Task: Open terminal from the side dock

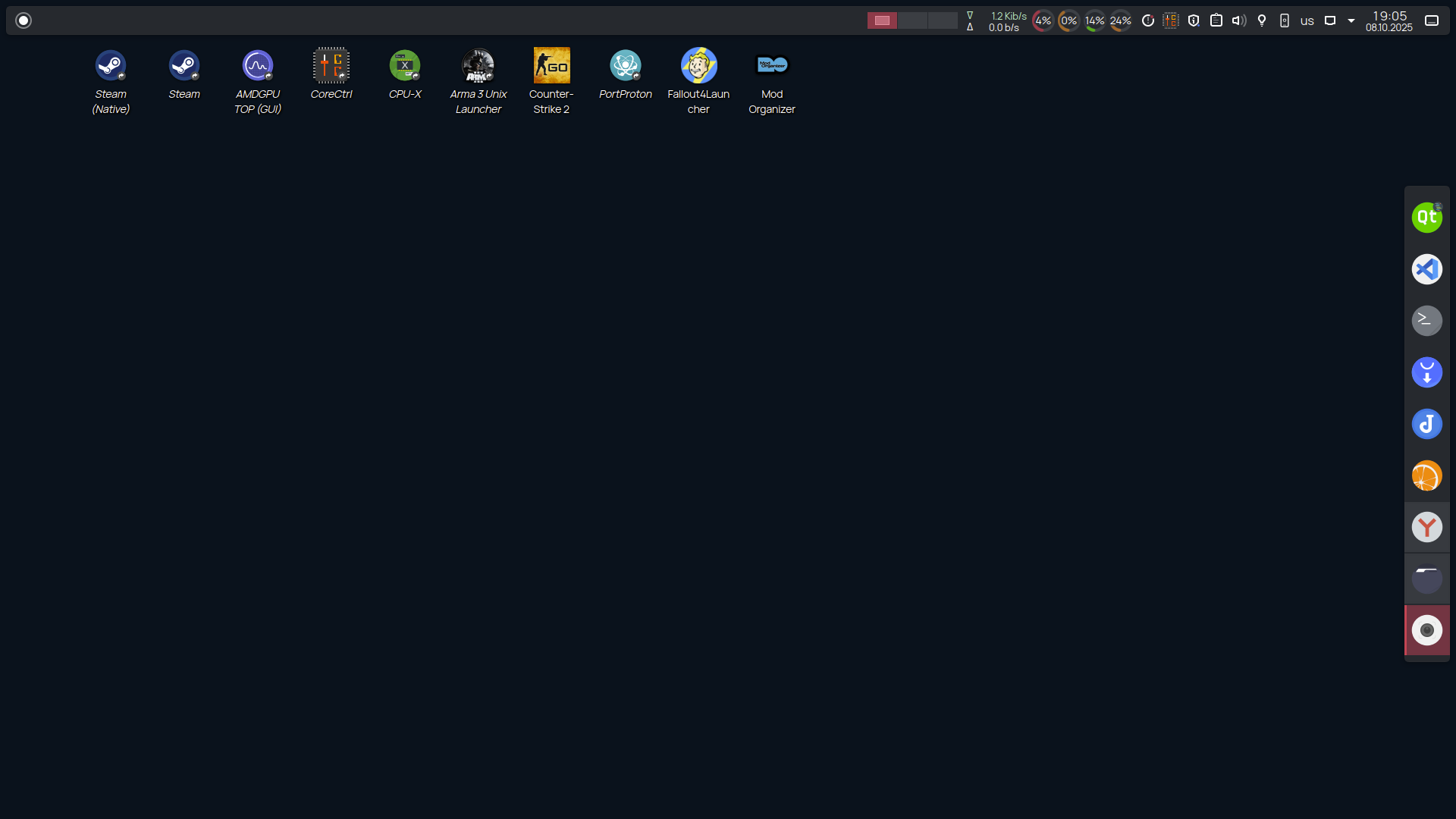Action: (x=1426, y=321)
